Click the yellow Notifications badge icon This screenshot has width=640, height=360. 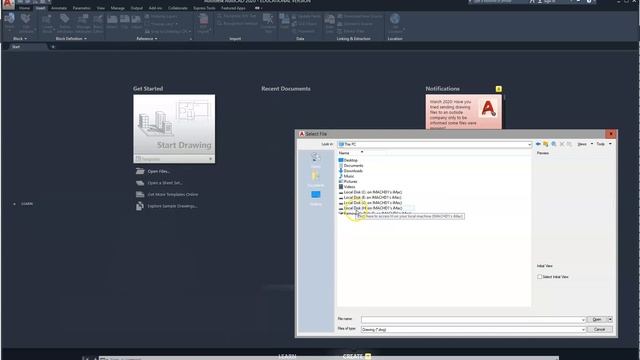[x=498, y=89]
